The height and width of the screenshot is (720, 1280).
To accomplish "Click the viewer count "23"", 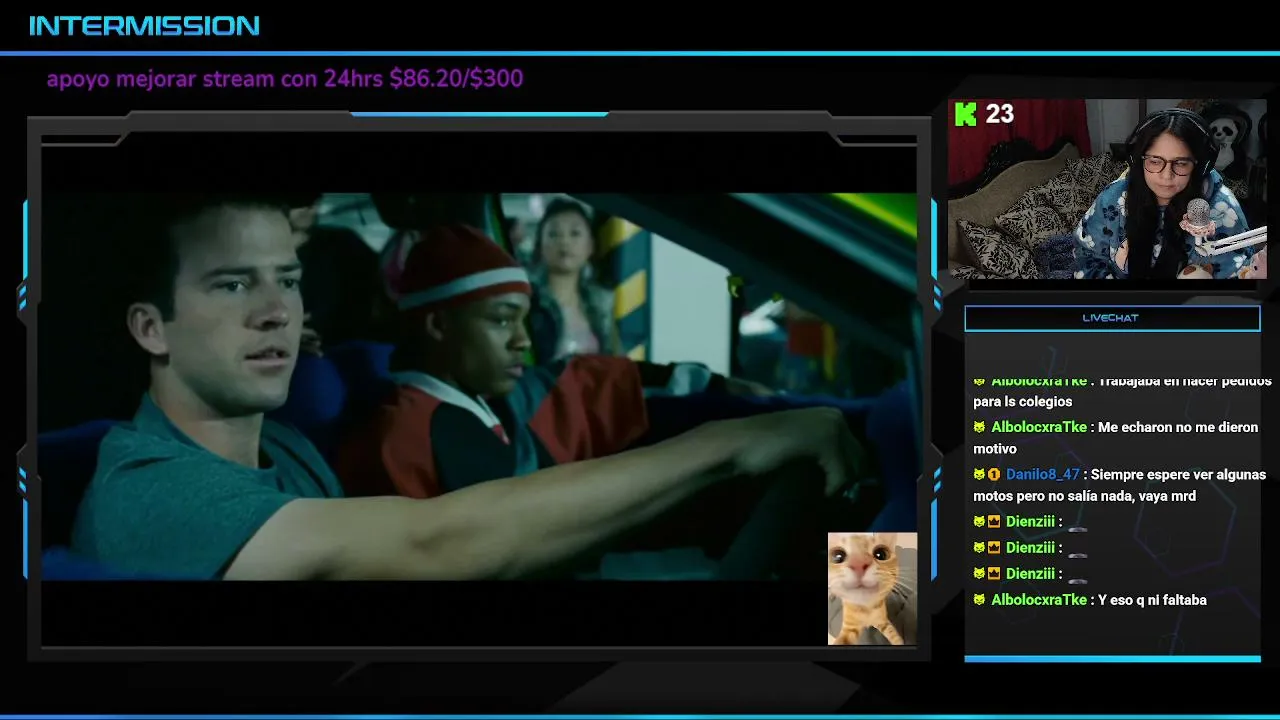I will point(1000,114).
